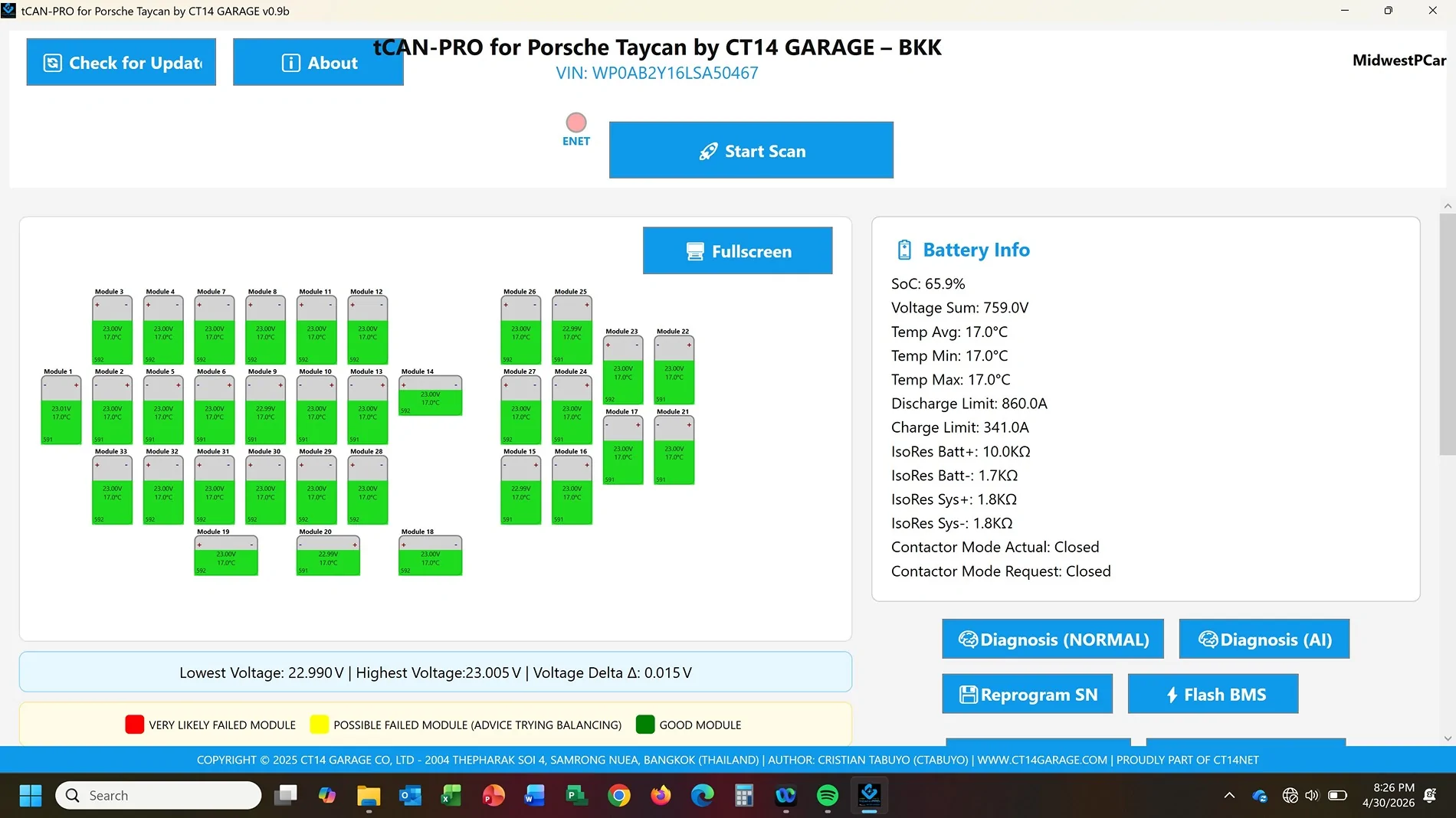Screen dimensions: 1456x818
Task: Click the ENET connection status indicator
Action: (576, 123)
